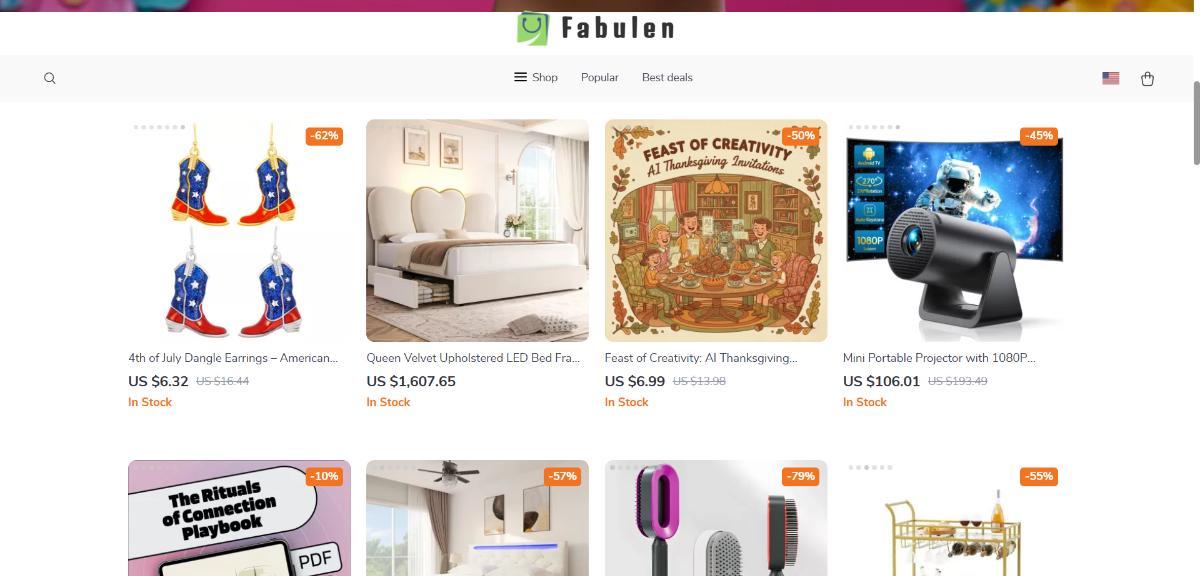The height and width of the screenshot is (576, 1200).
Task: Open Queen Velvet Upholstered LED Bed link
Action: point(473,357)
